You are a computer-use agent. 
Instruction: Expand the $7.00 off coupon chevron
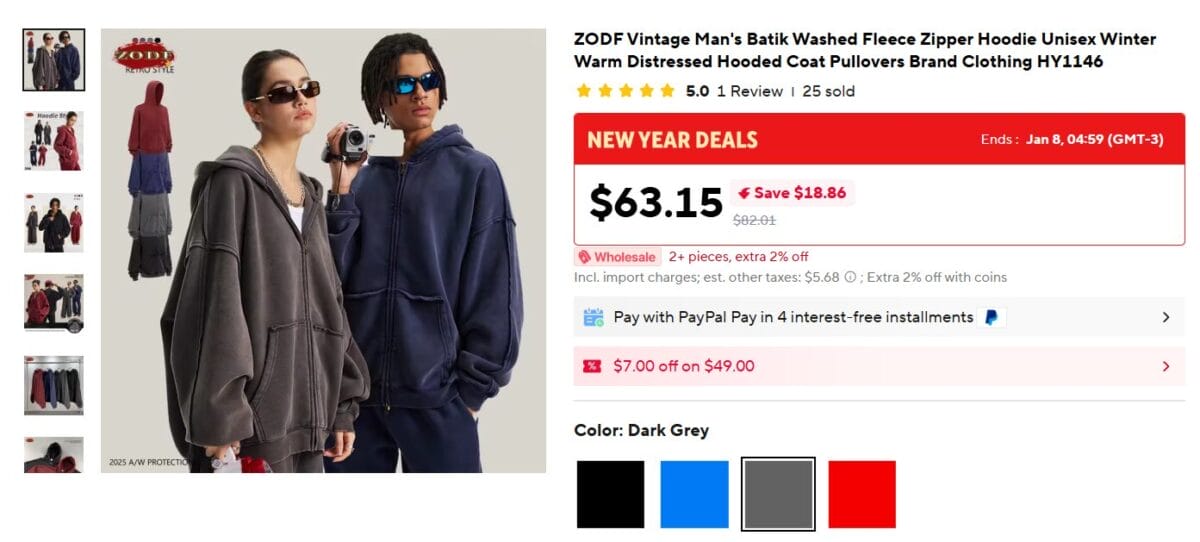pos(1165,366)
